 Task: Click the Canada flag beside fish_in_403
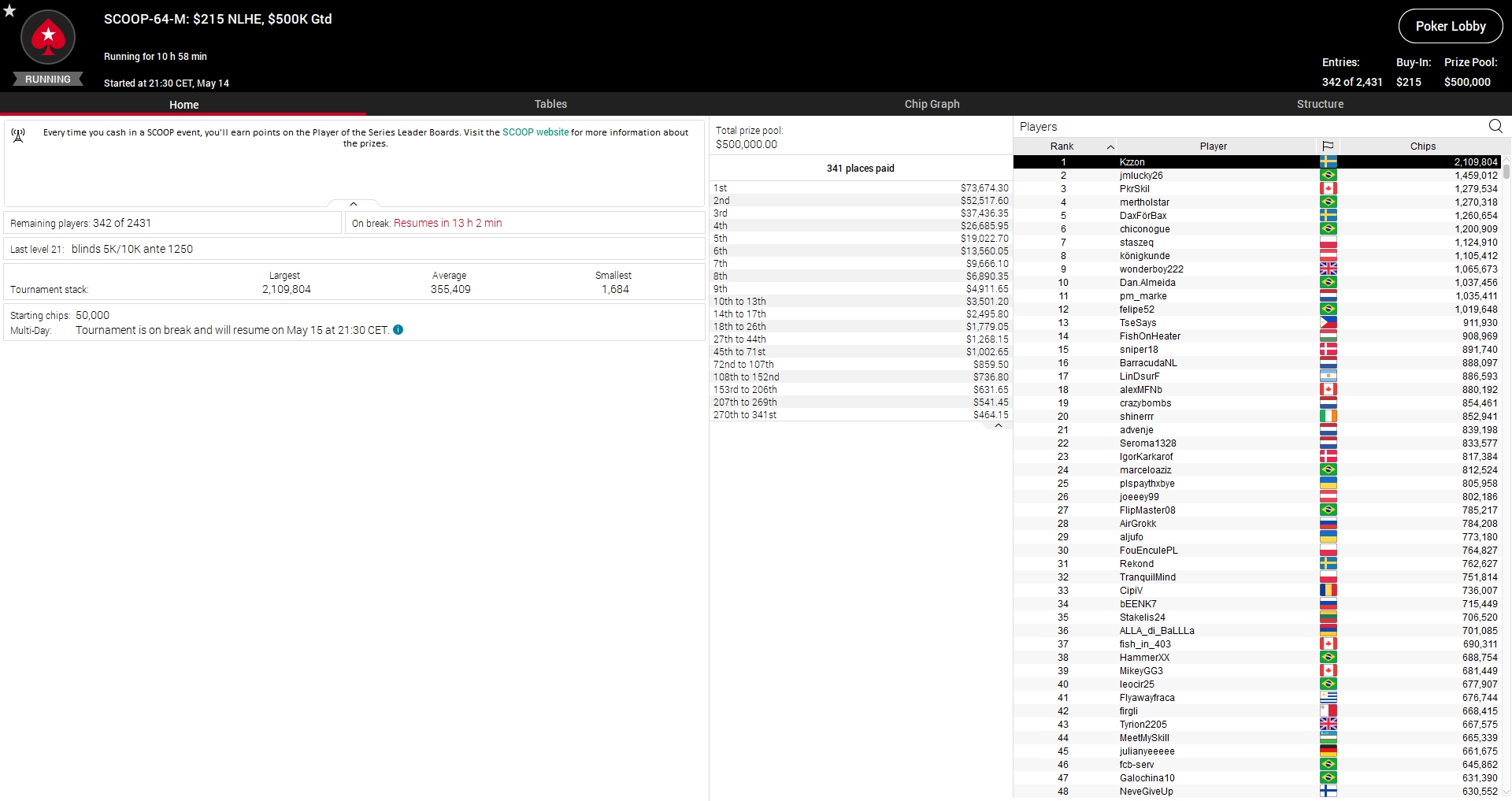pos(1329,644)
